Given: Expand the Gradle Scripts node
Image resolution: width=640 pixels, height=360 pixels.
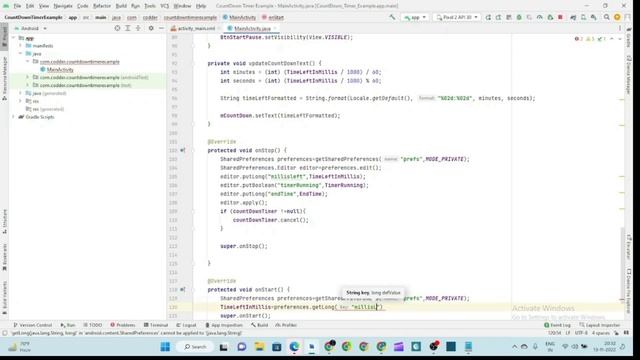Looking at the screenshot, I should (14, 117).
